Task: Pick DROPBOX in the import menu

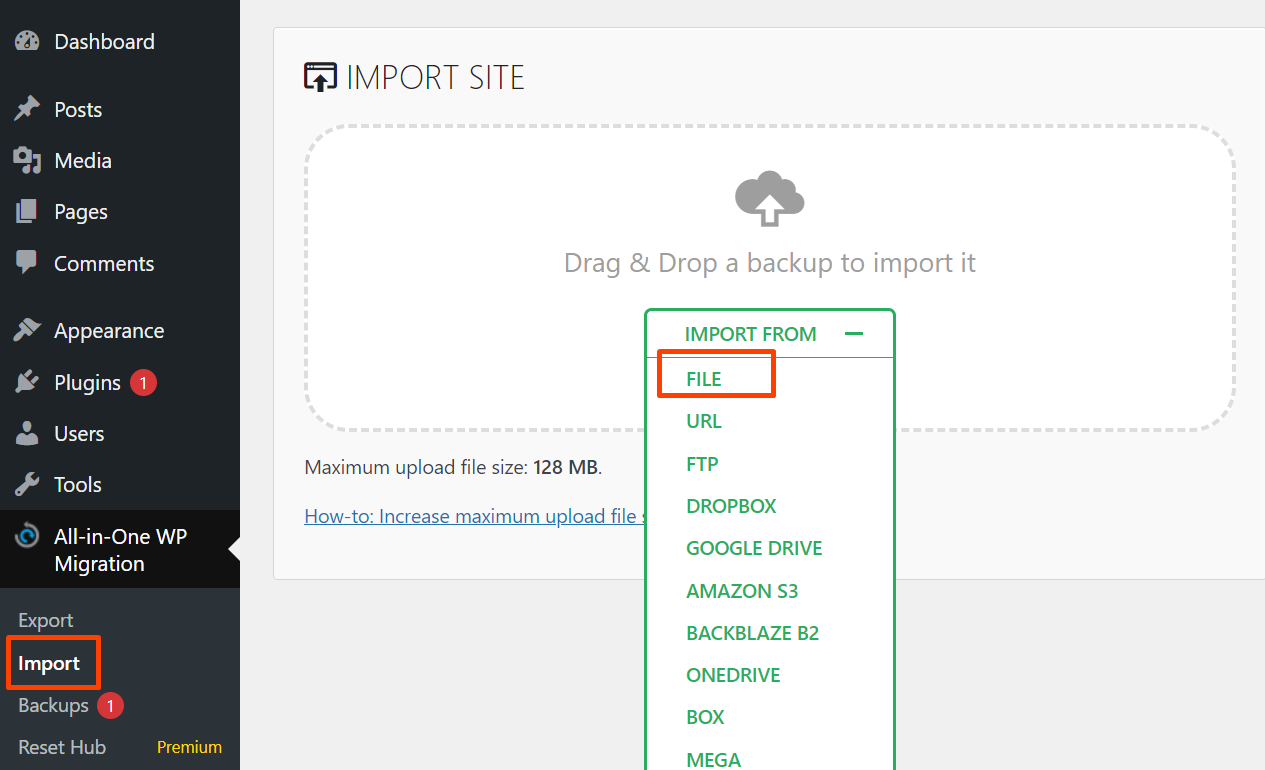Action: [x=731, y=506]
